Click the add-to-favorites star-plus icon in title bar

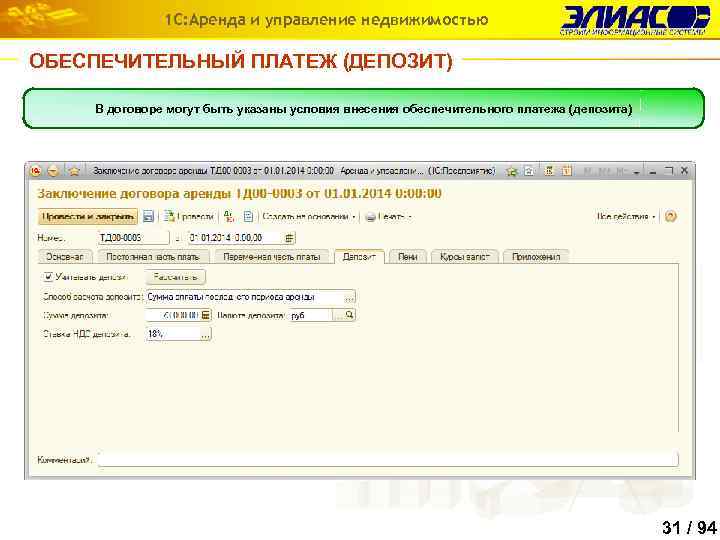pos(511,171)
